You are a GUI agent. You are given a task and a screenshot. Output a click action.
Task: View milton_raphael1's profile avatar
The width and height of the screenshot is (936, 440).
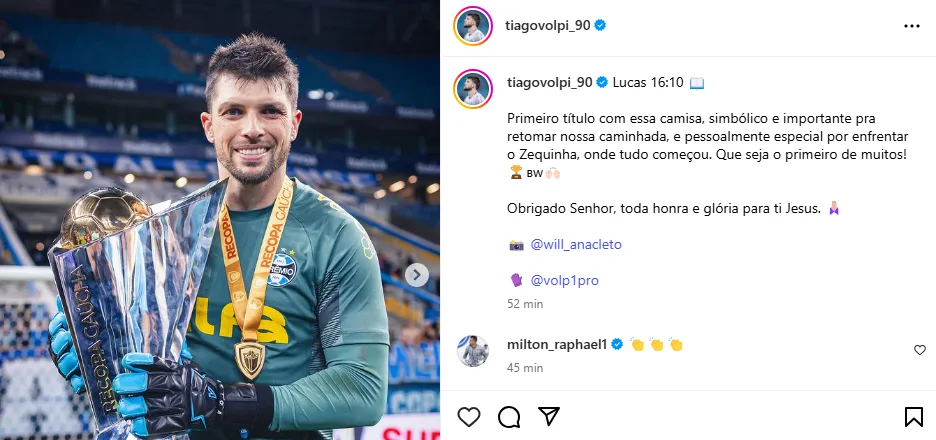(x=473, y=350)
